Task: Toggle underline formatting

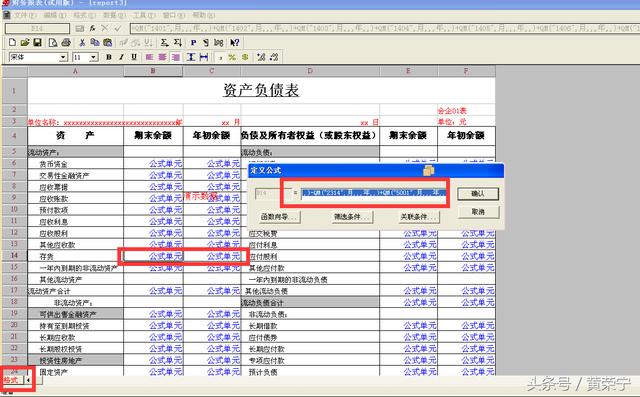Action: click(x=134, y=57)
